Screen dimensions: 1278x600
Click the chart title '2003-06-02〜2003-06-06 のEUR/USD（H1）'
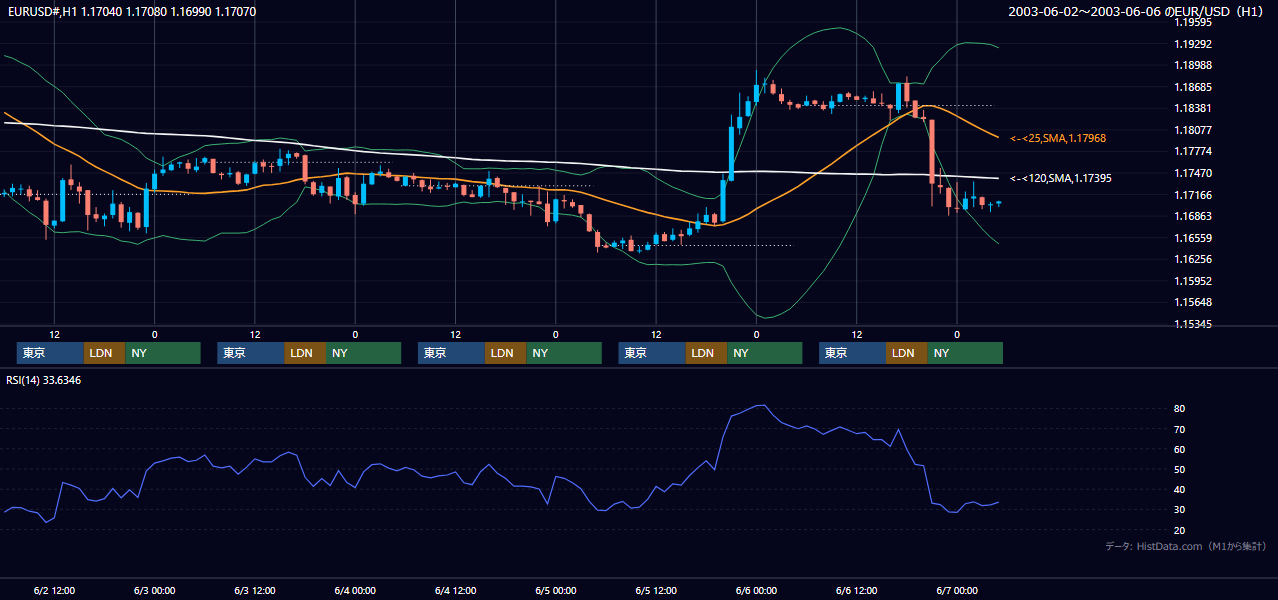(x=1138, y=12)
